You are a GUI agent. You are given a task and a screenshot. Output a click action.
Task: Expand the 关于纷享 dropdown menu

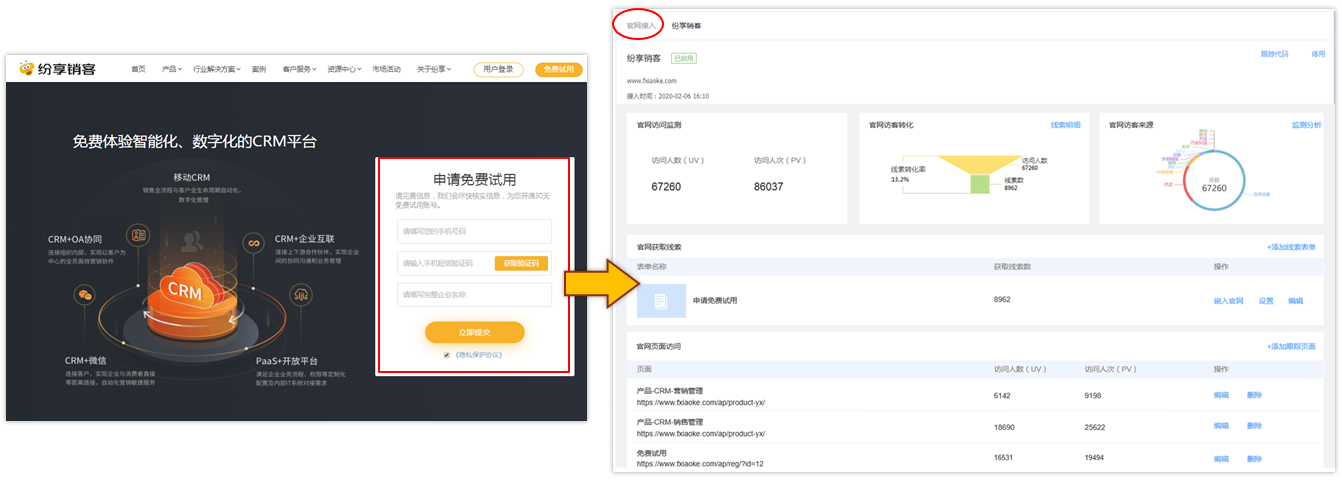(434, 69)
